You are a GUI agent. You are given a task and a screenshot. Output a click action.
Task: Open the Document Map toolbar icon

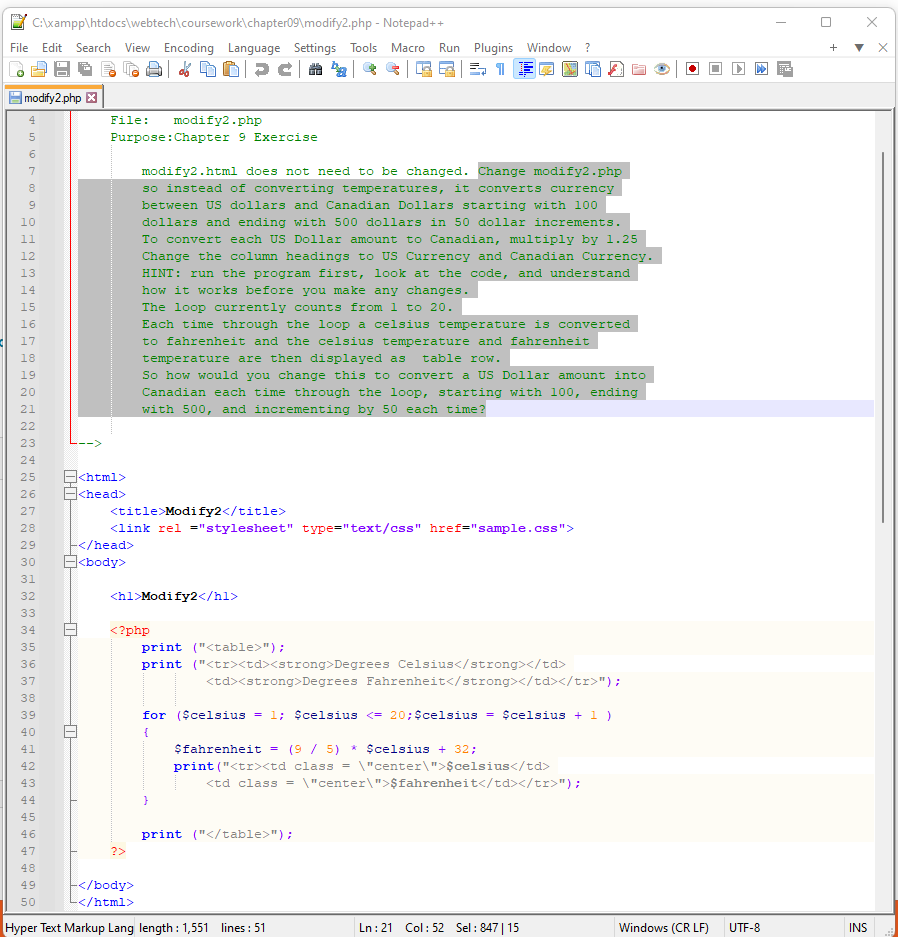[570, 69]
